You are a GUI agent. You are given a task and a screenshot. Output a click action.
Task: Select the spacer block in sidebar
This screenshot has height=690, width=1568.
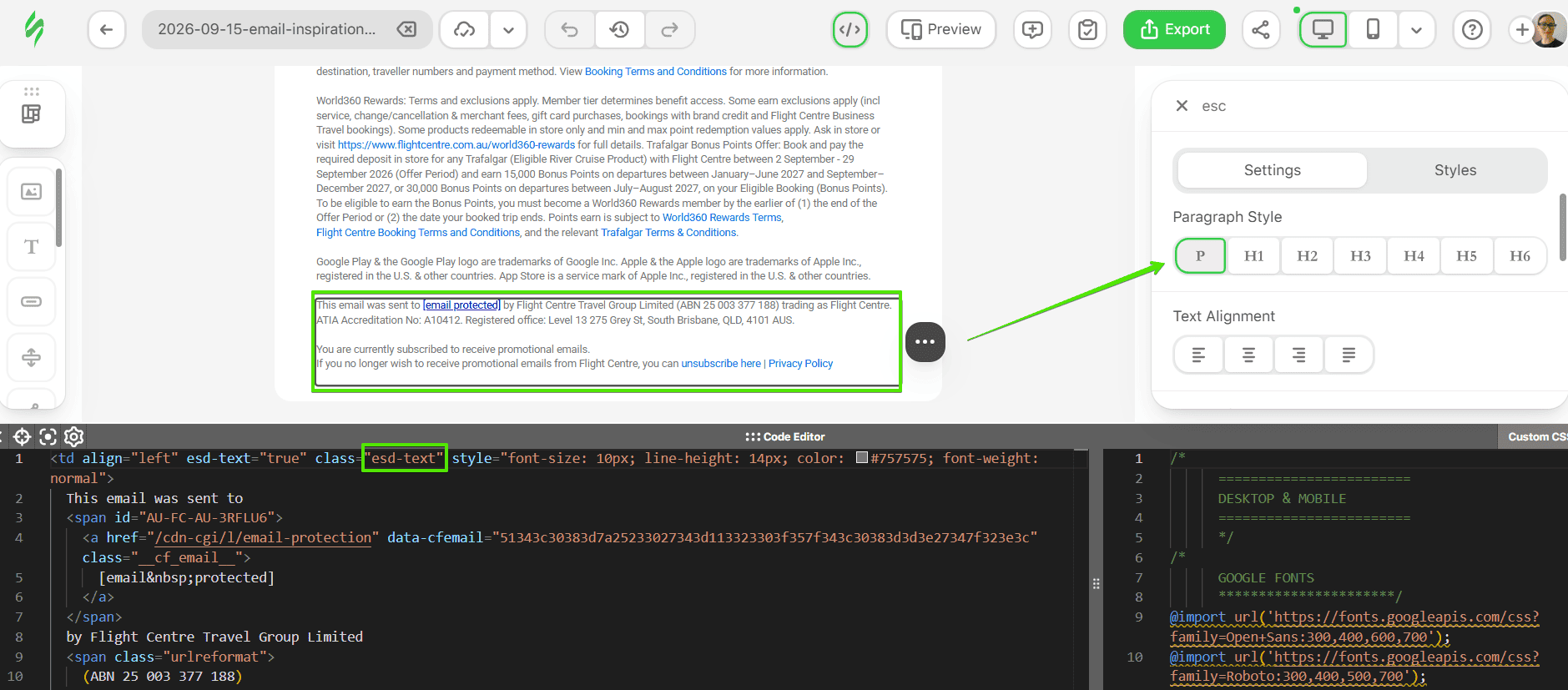tap(32, 357)
